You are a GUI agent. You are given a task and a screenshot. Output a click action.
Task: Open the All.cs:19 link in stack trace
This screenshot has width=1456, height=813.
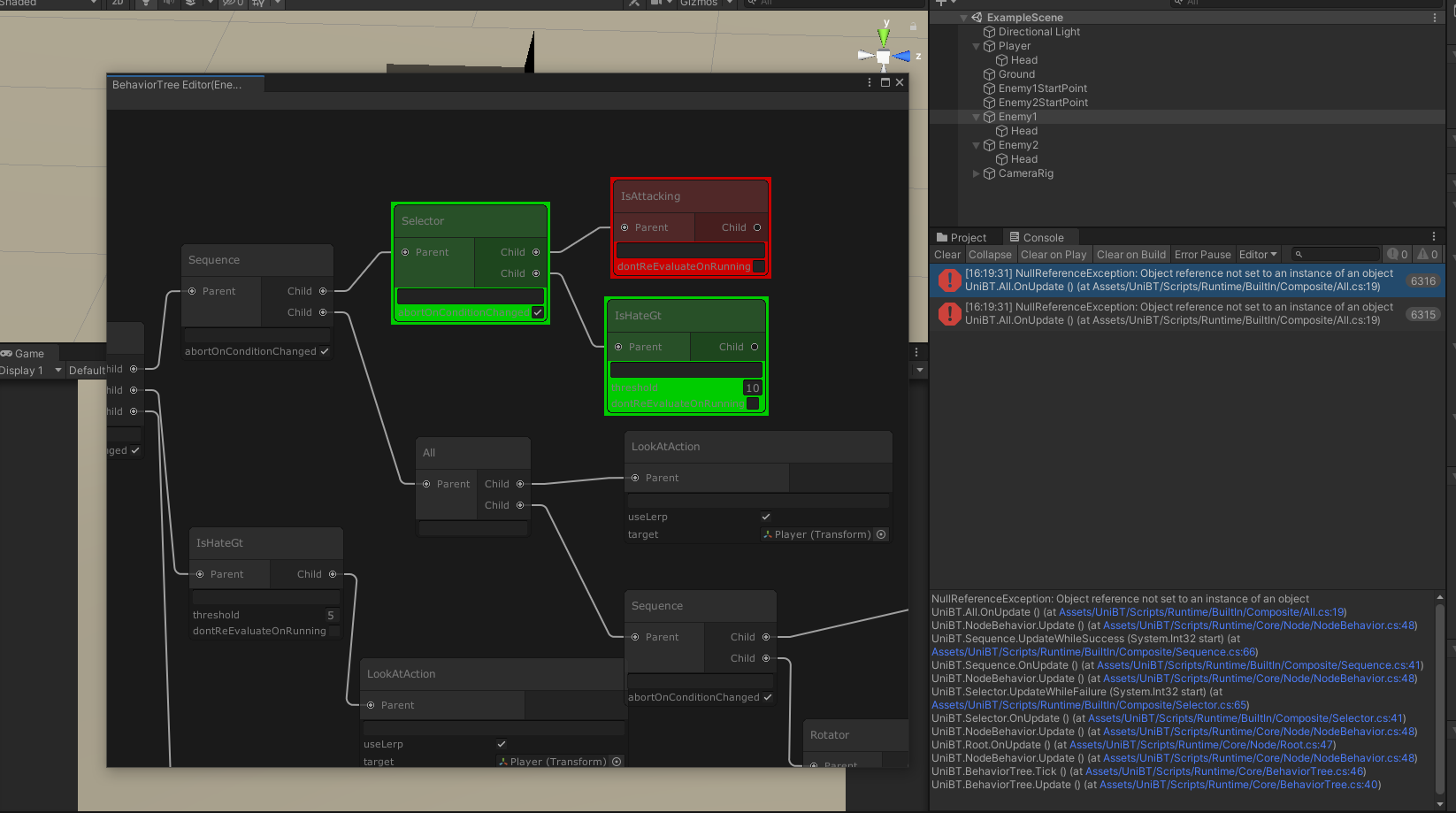(x=1202, y=612)
